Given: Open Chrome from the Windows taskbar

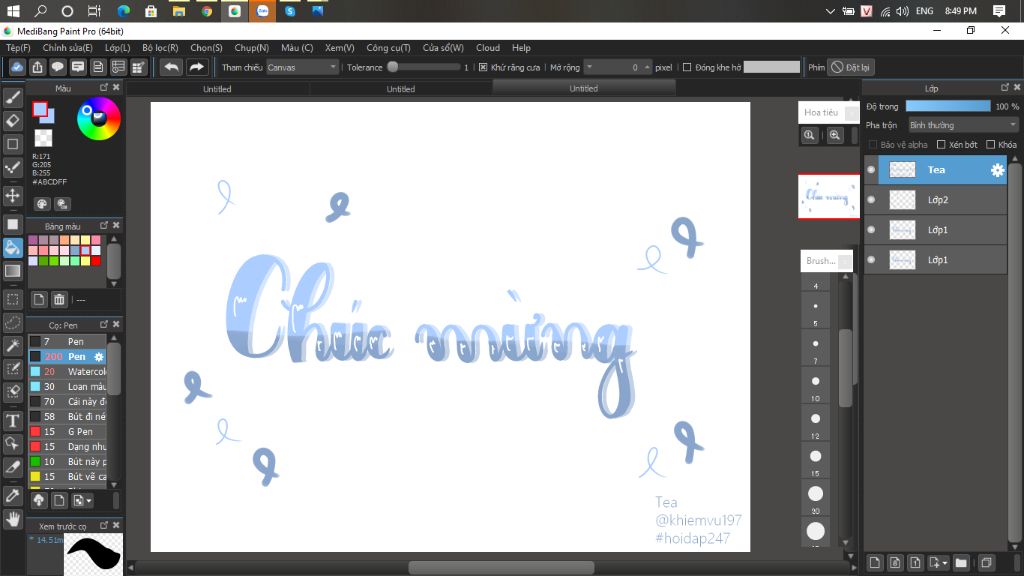Looking at the screenshot, I should 206,11.
